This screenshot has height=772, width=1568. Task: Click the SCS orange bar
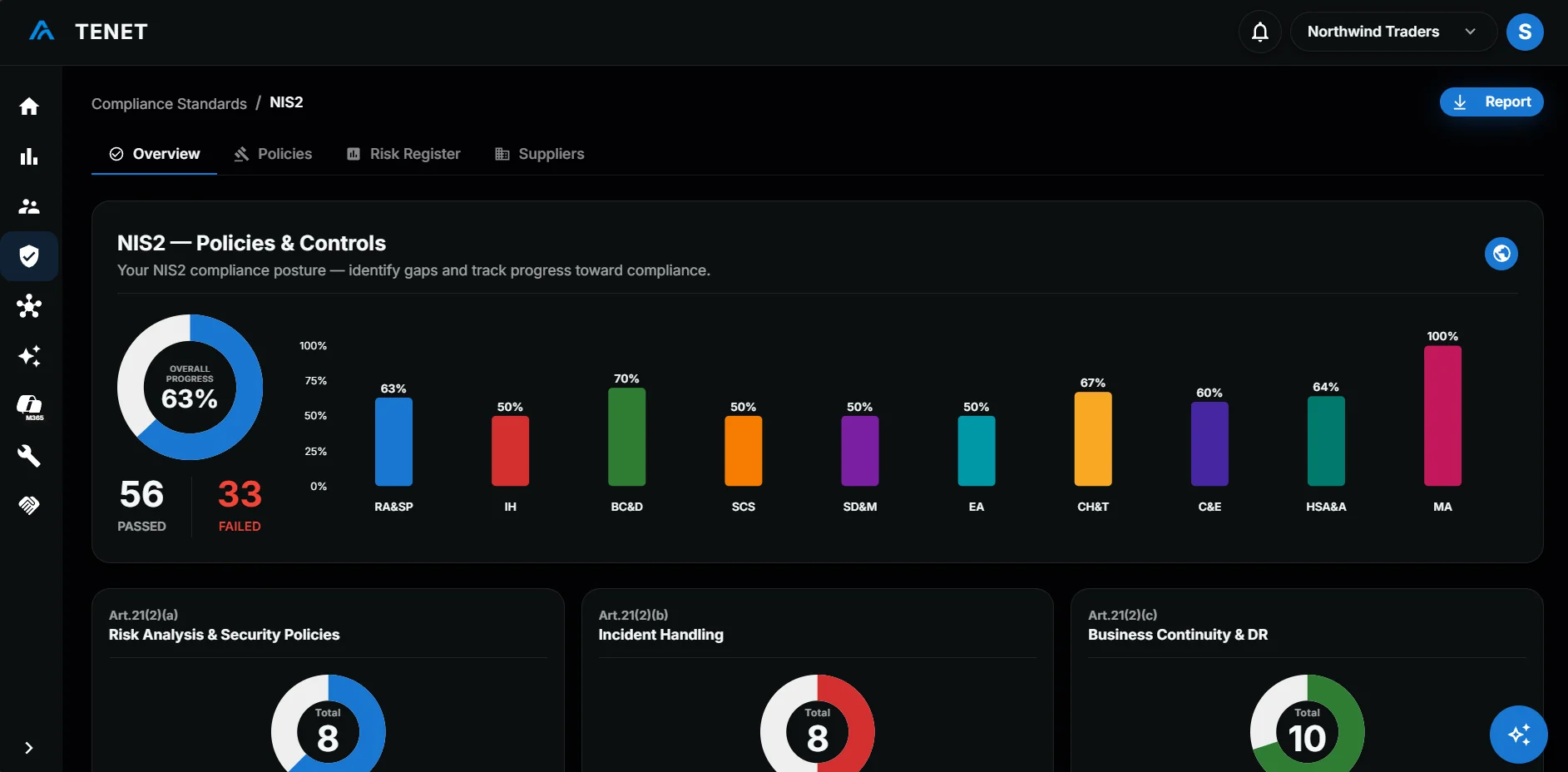[743, 451]
